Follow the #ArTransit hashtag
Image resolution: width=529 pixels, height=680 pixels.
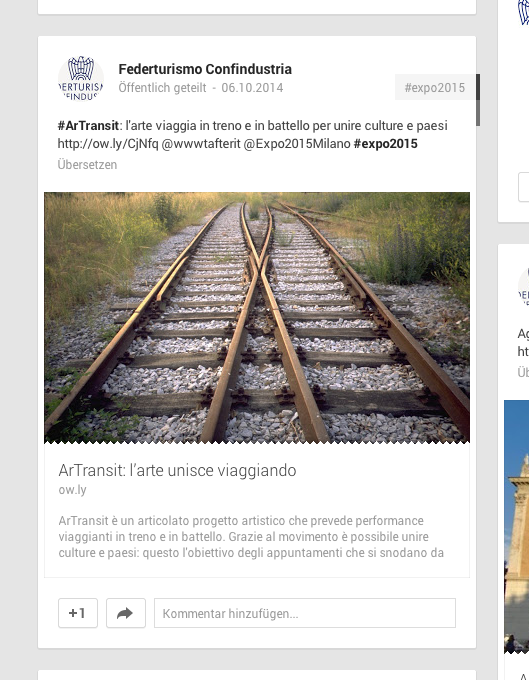coord(88,125)
